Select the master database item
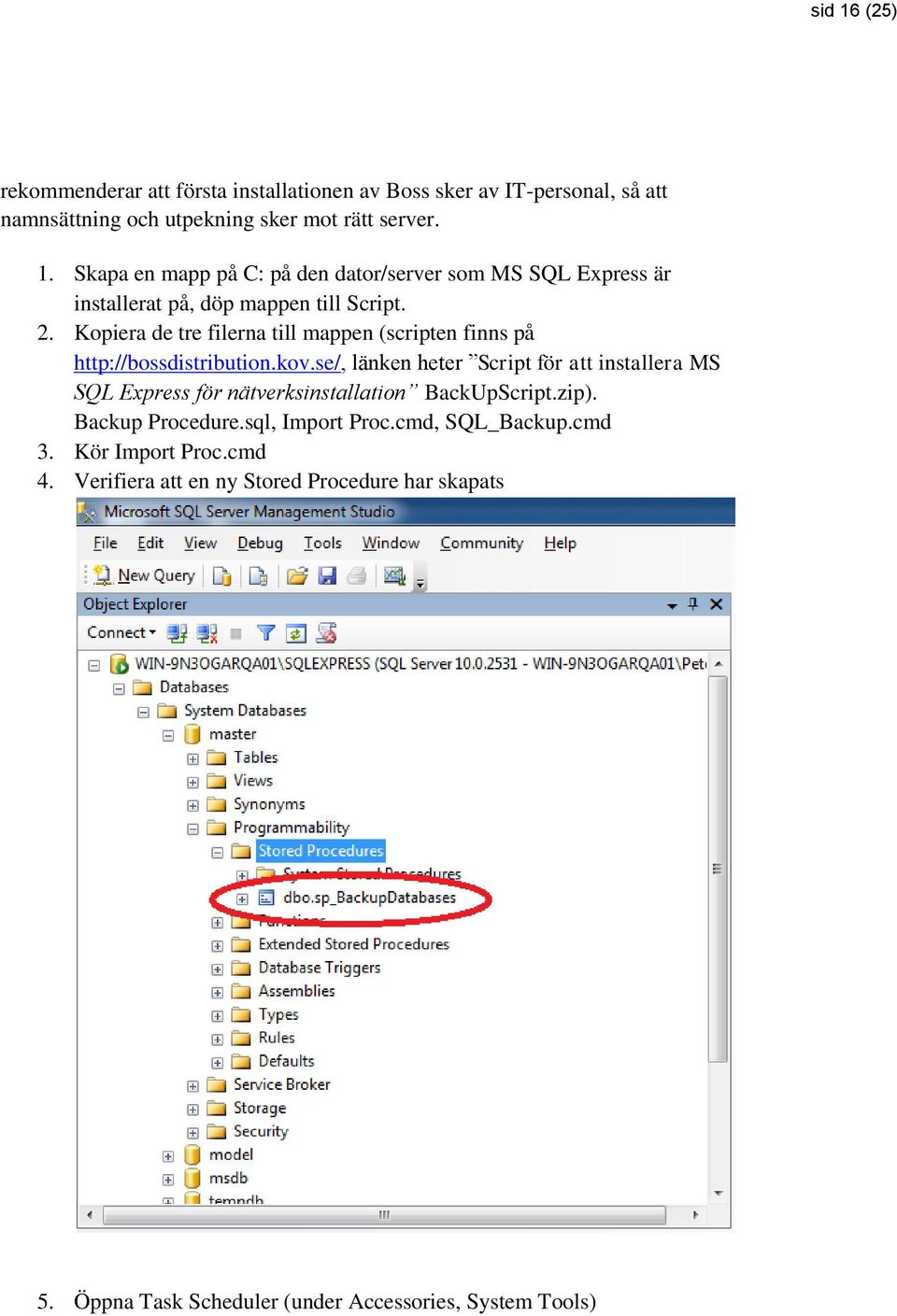This screenshot has width=897, height=1316. [233, 734]
